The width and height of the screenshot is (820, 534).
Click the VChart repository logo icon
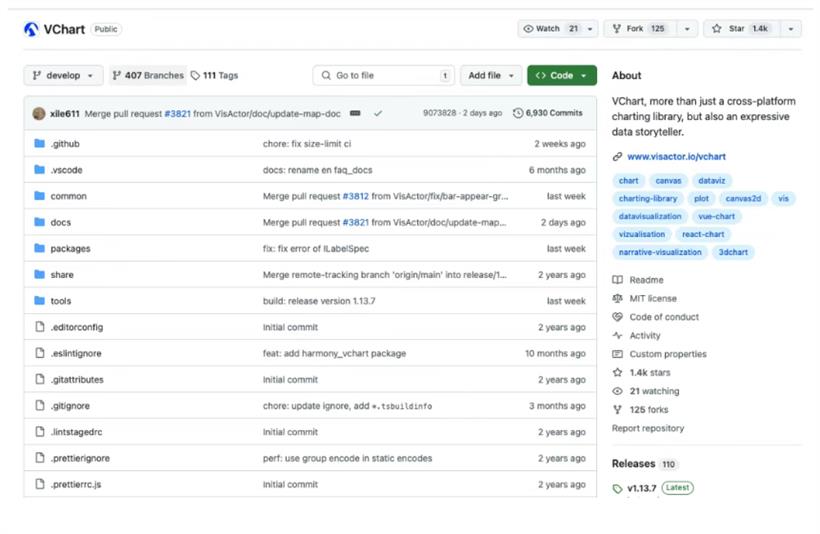click(x=31, y=29)
